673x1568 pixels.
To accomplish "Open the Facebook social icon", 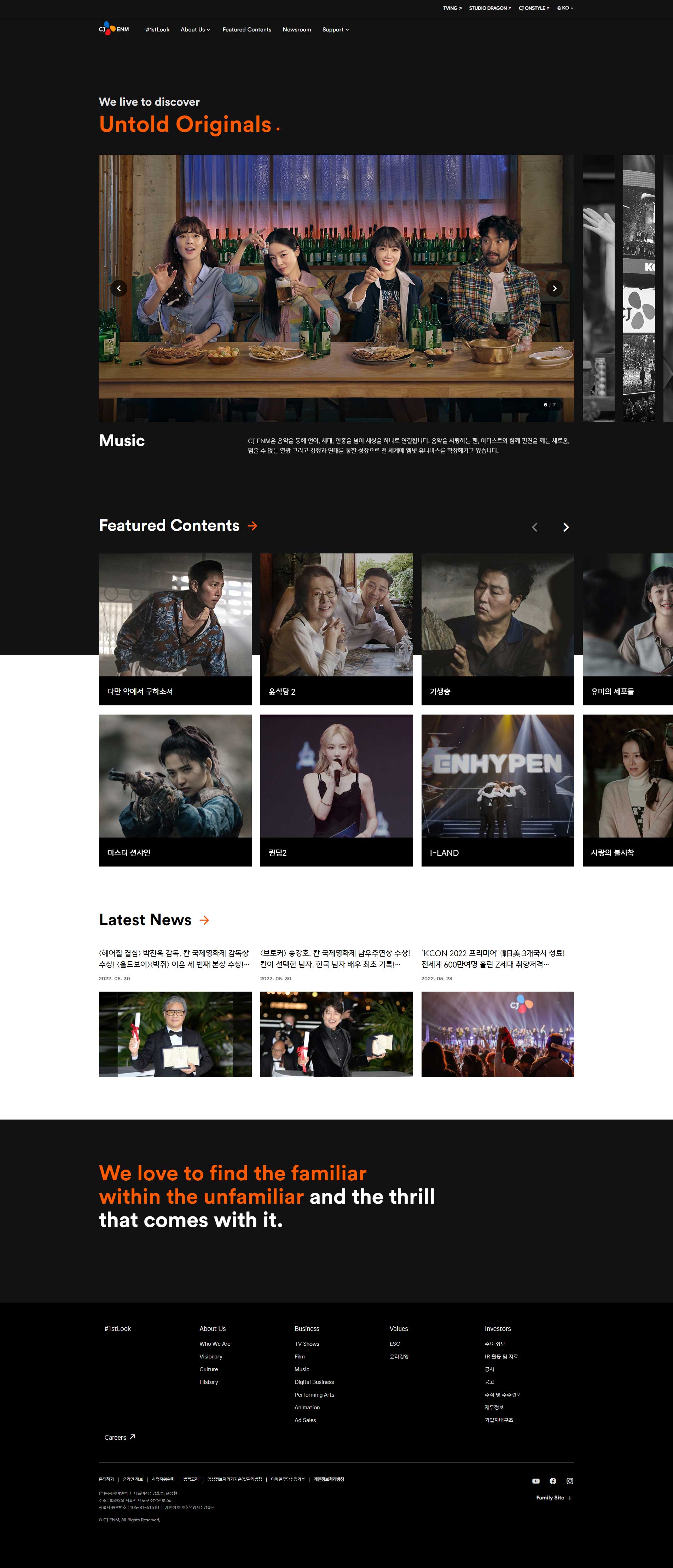I will [x=552, y=1480].
